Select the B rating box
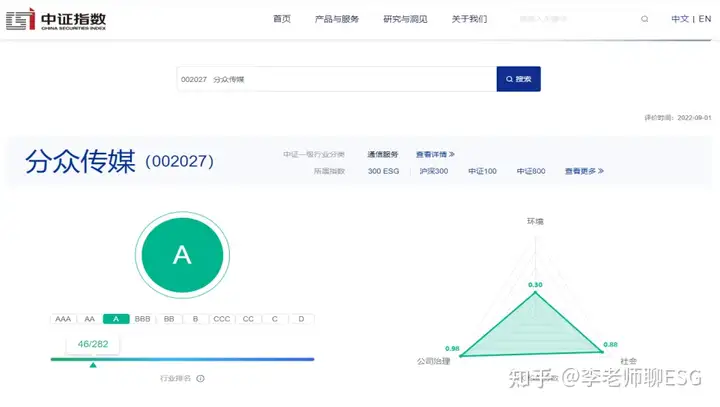This screenshot has height=407, width=720. click(x=196, y=319)
